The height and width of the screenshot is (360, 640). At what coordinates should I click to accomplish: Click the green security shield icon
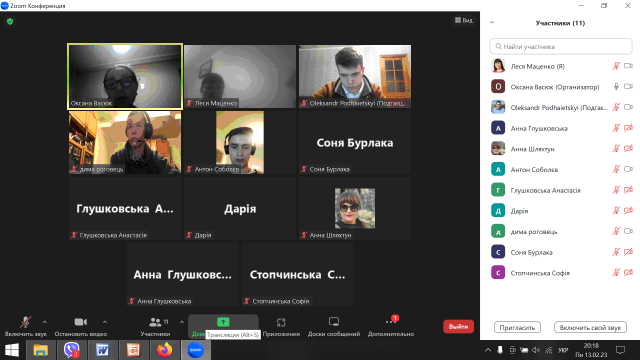coord(10,21)
